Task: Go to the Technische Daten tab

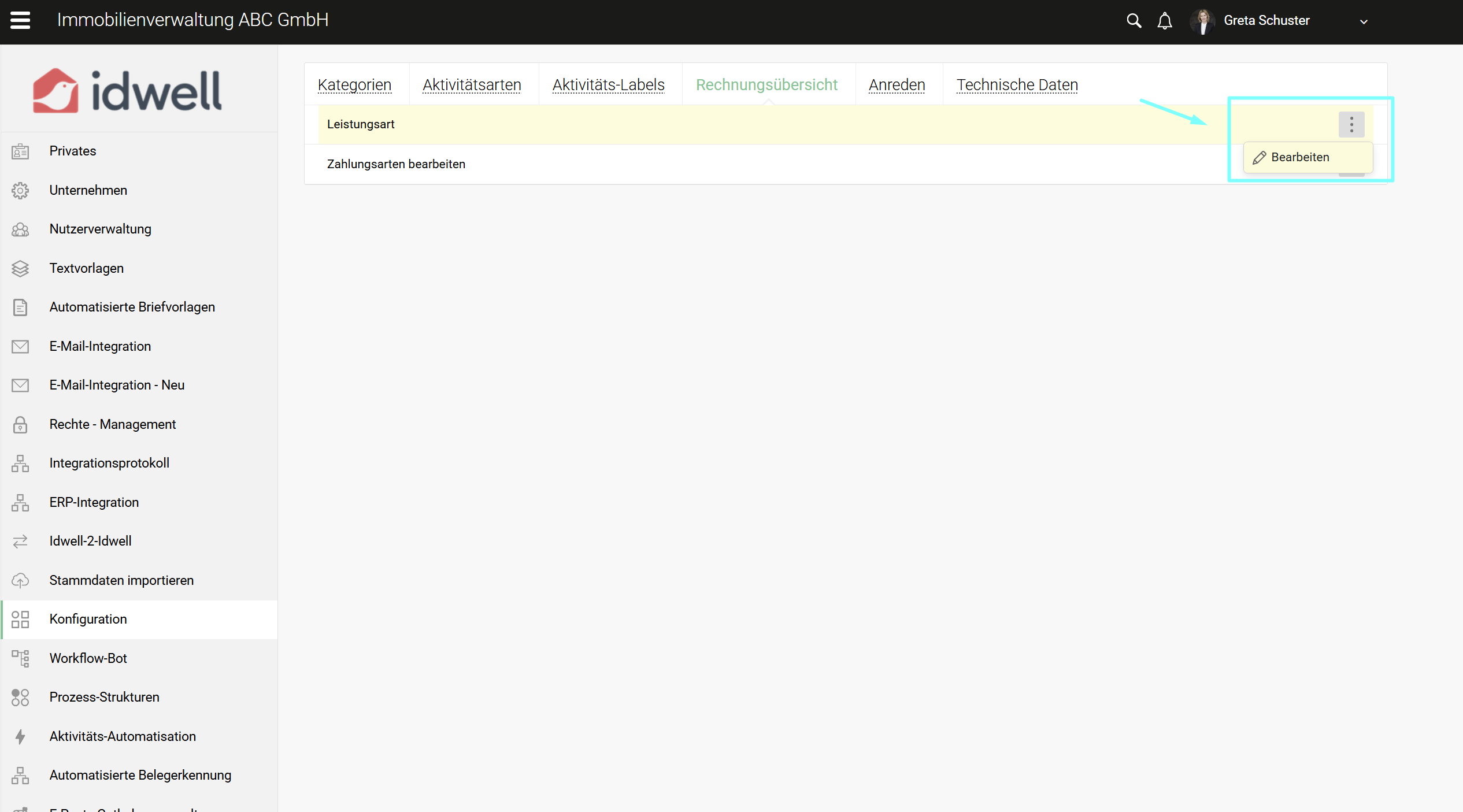Action: (x=1017, y=85)
